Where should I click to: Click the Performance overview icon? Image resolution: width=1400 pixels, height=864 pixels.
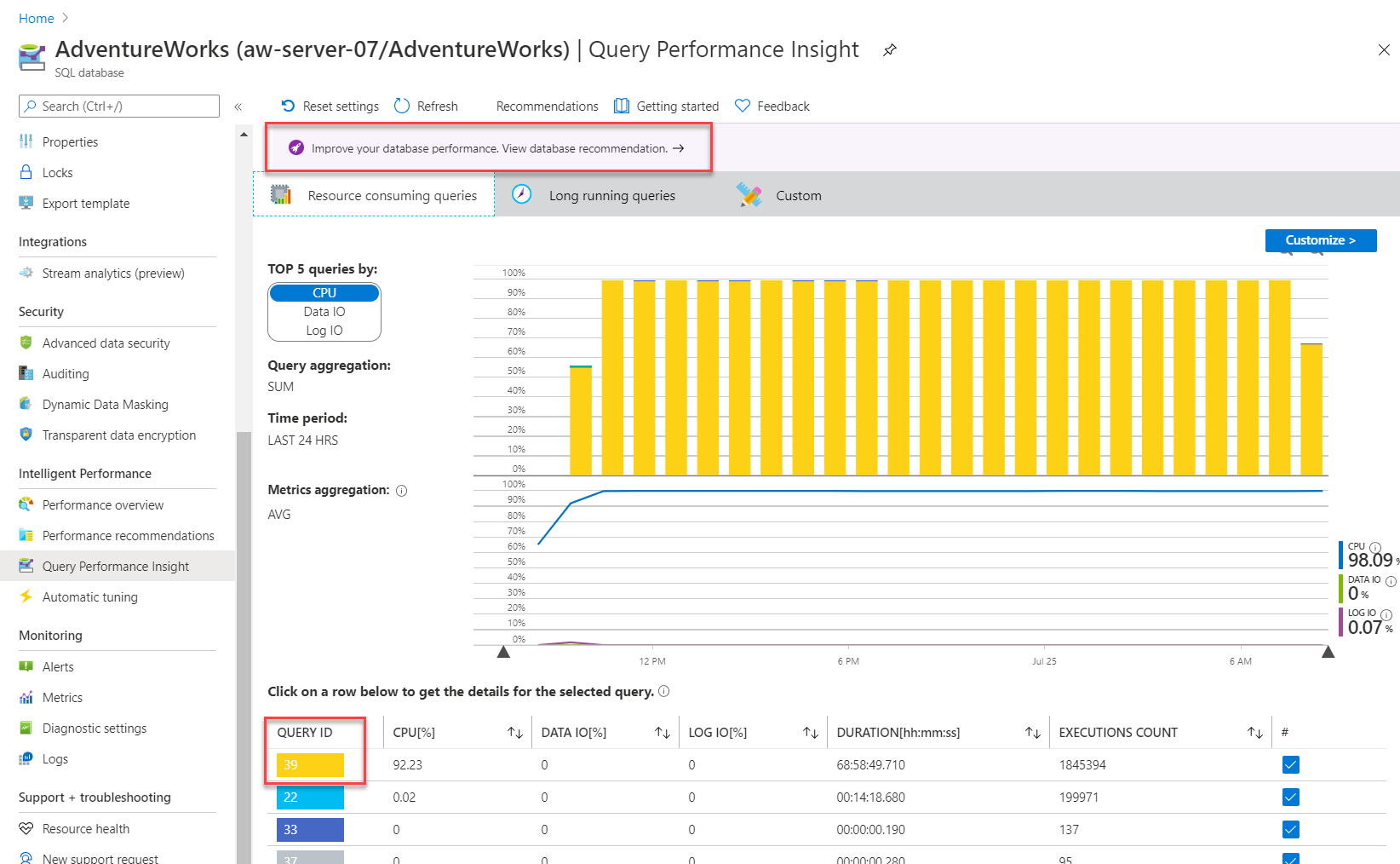click(x=26, y=504)
